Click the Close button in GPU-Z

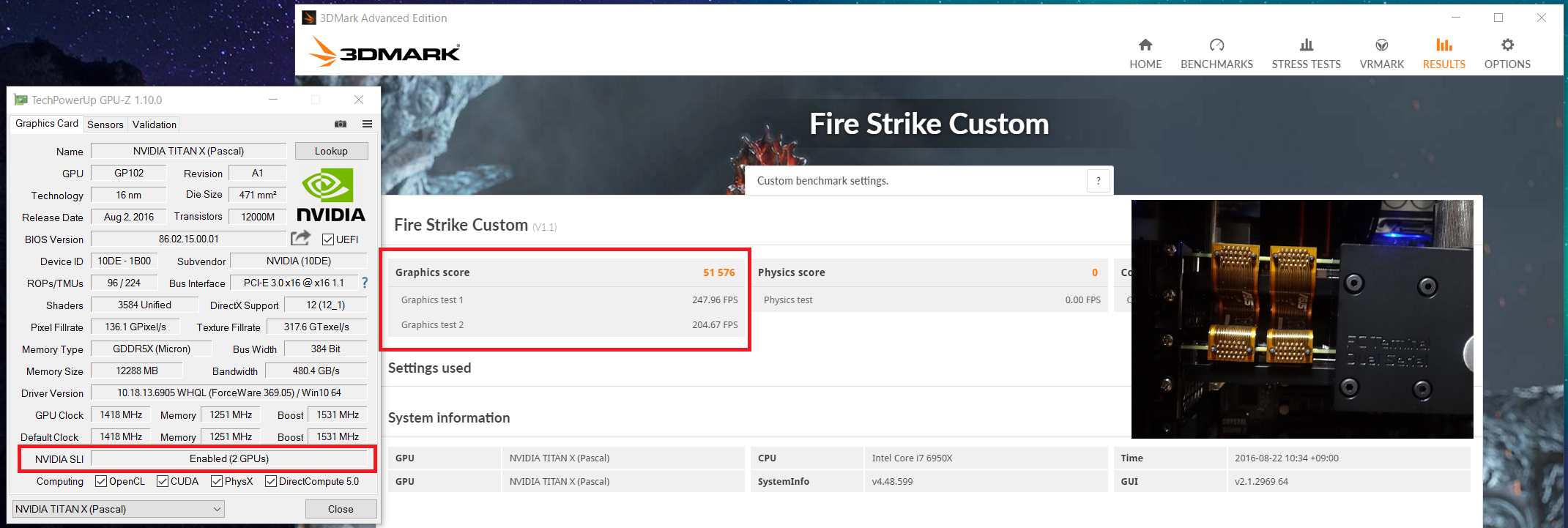341,509
